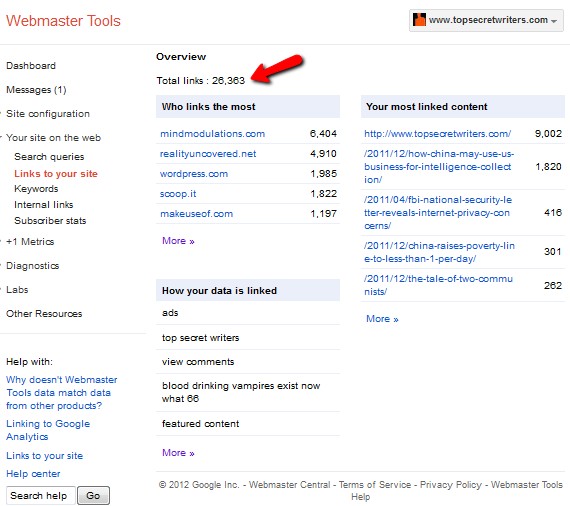Click the 1,985 link count for wordpress.com
Viewport: 570px width, 506px height.
(323, 174)
